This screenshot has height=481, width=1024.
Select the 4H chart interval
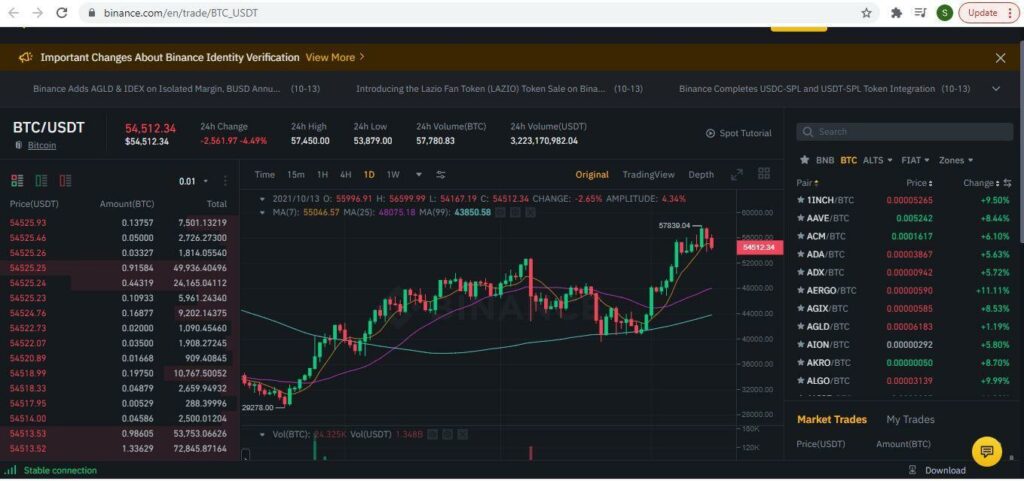click(345, 174)
